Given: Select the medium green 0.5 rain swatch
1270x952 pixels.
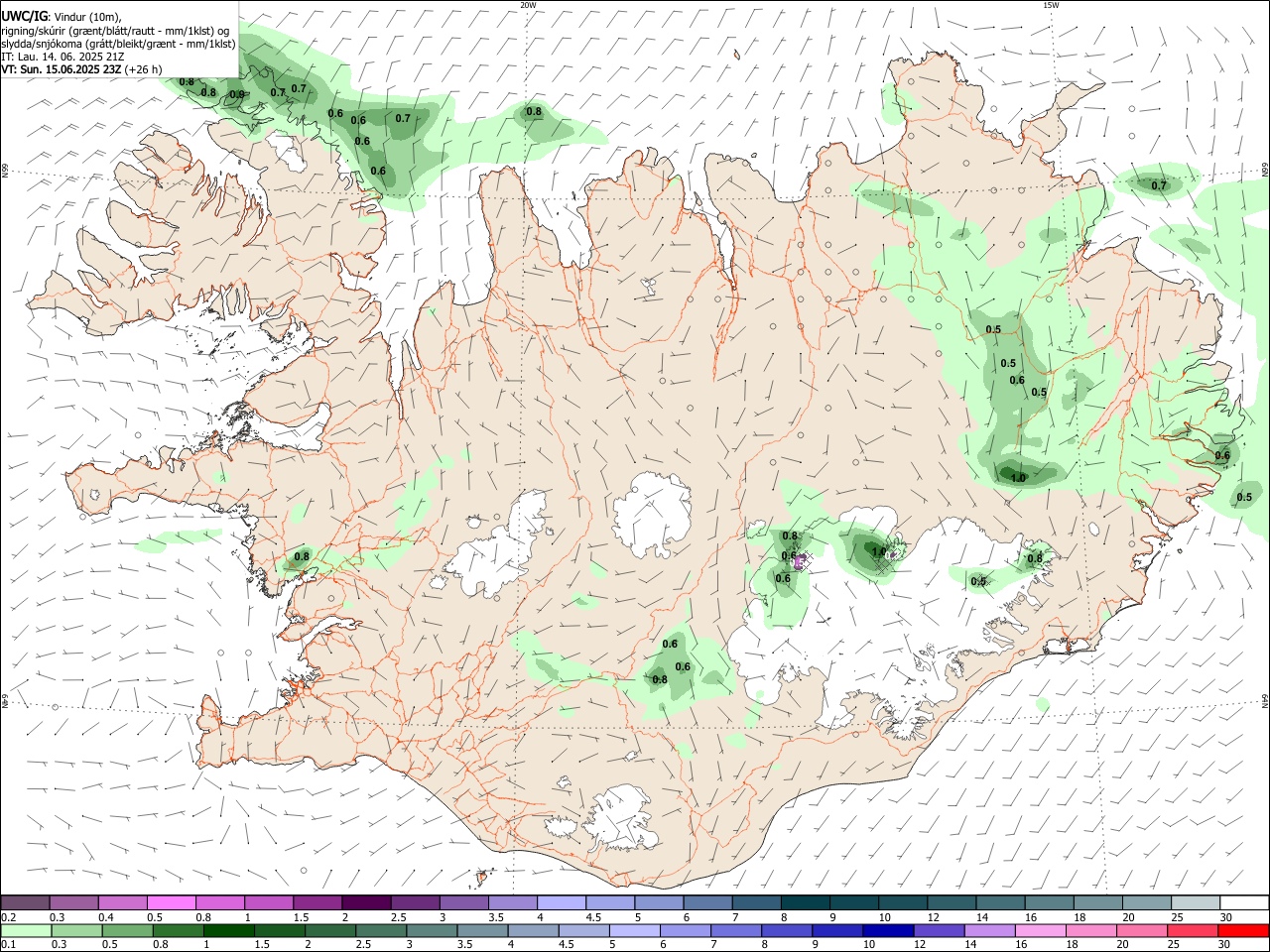Looking at the screenshot, I should point(128,930).
